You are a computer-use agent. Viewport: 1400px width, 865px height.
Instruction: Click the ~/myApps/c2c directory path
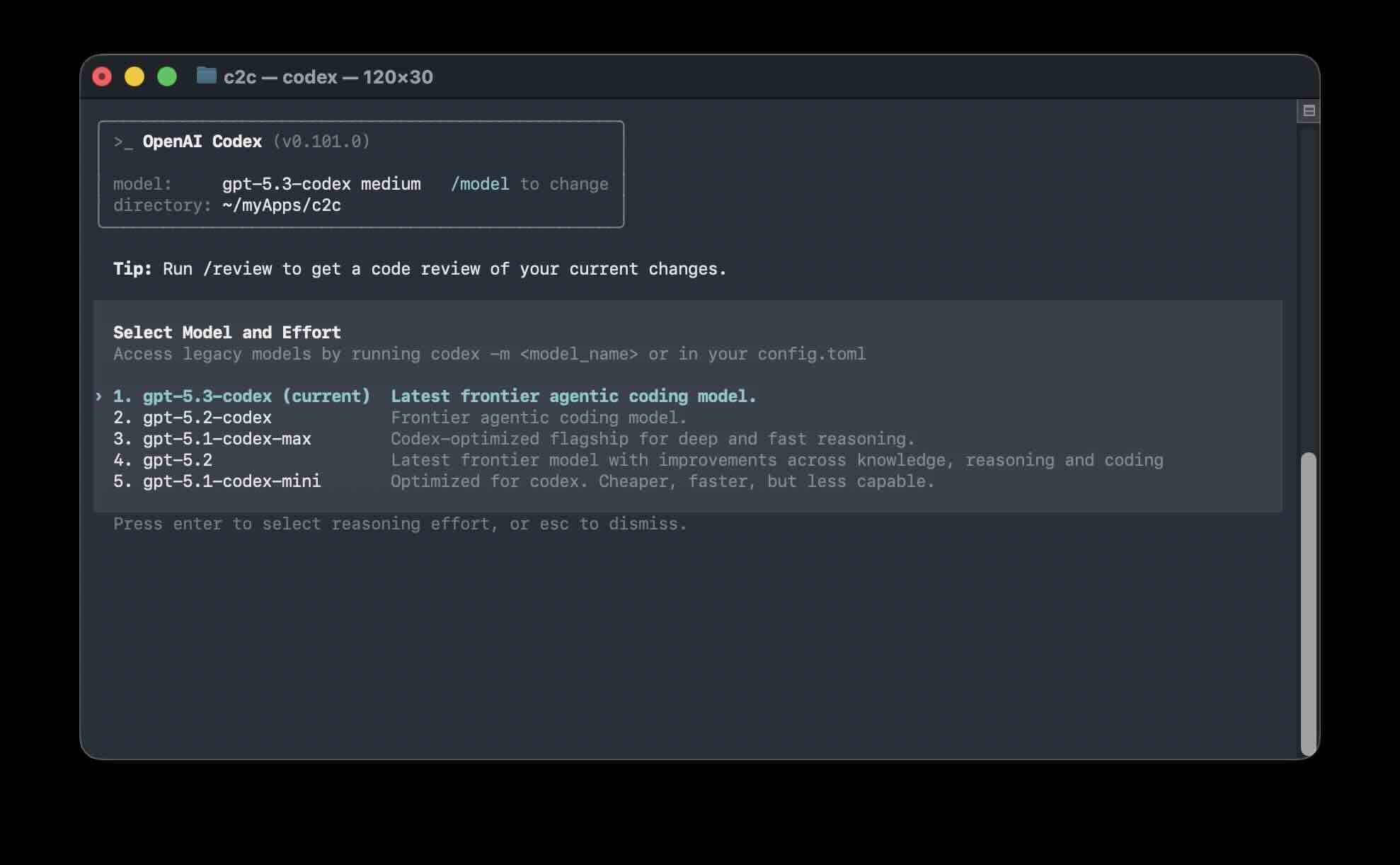pos(282,205)
